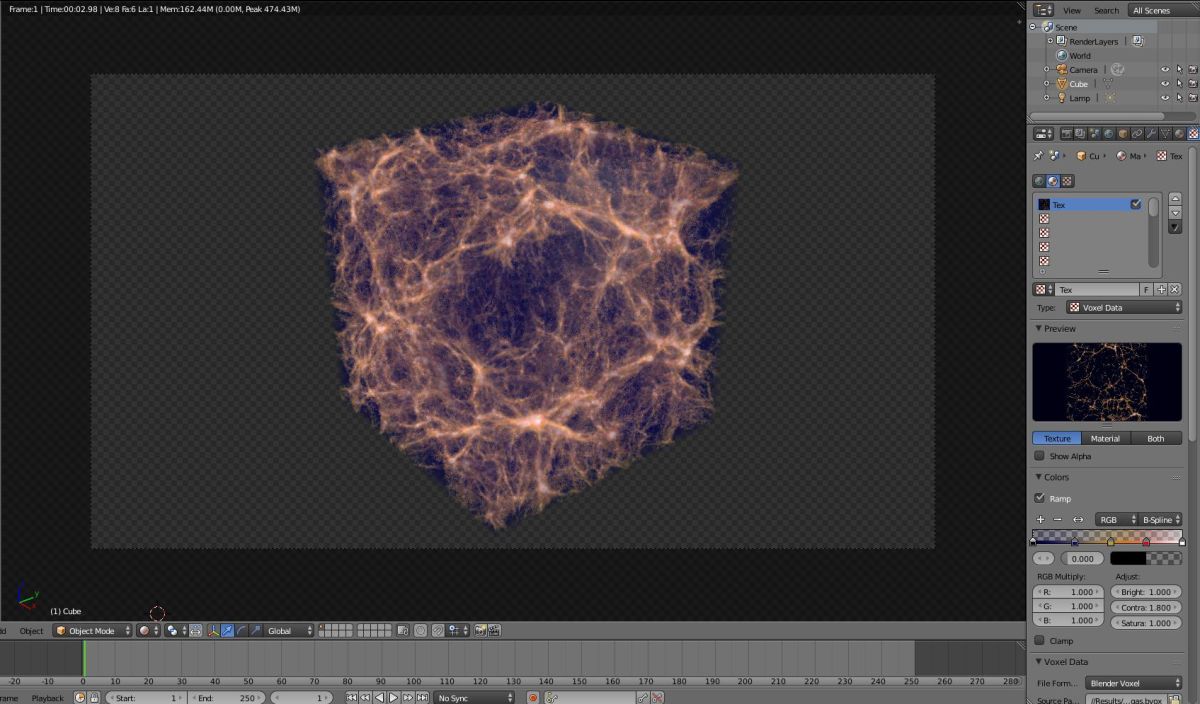The height and width of the screenshot is (704, 1200).
Task: Uncheck the Ramp checkbox
Action: click(x=1039, y=498)
